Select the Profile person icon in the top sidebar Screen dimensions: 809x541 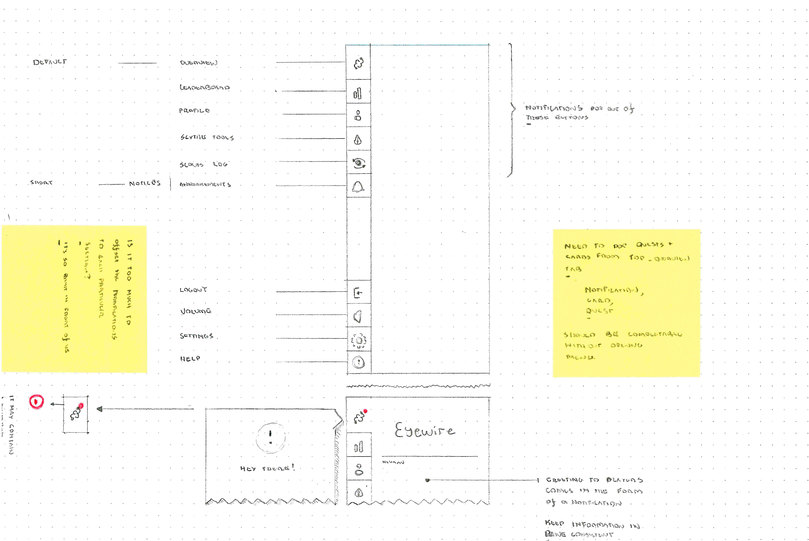357,114
